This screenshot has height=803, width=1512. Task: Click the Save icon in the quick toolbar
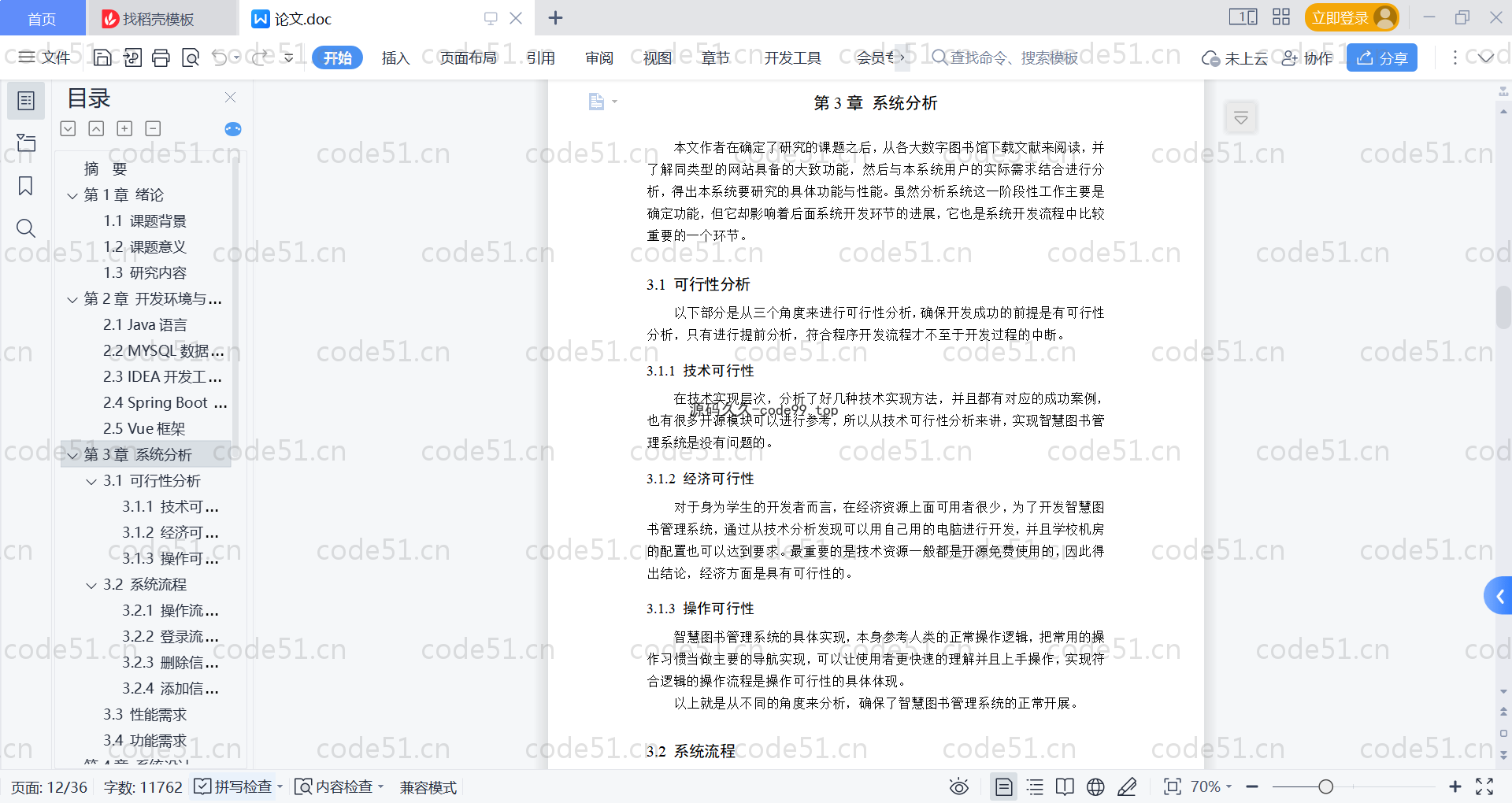(102, 57)
